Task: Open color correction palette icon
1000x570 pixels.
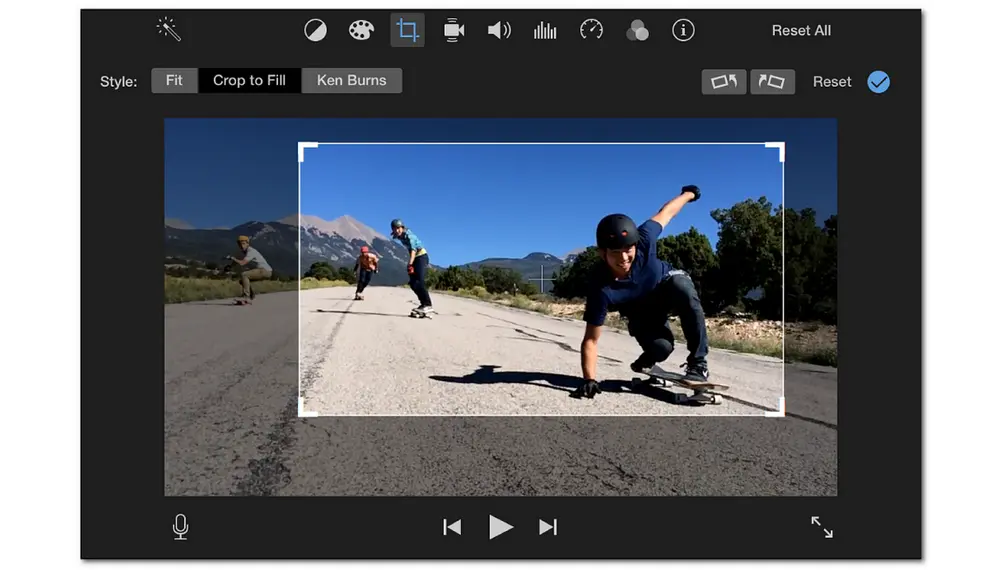Action: (361, 30)
